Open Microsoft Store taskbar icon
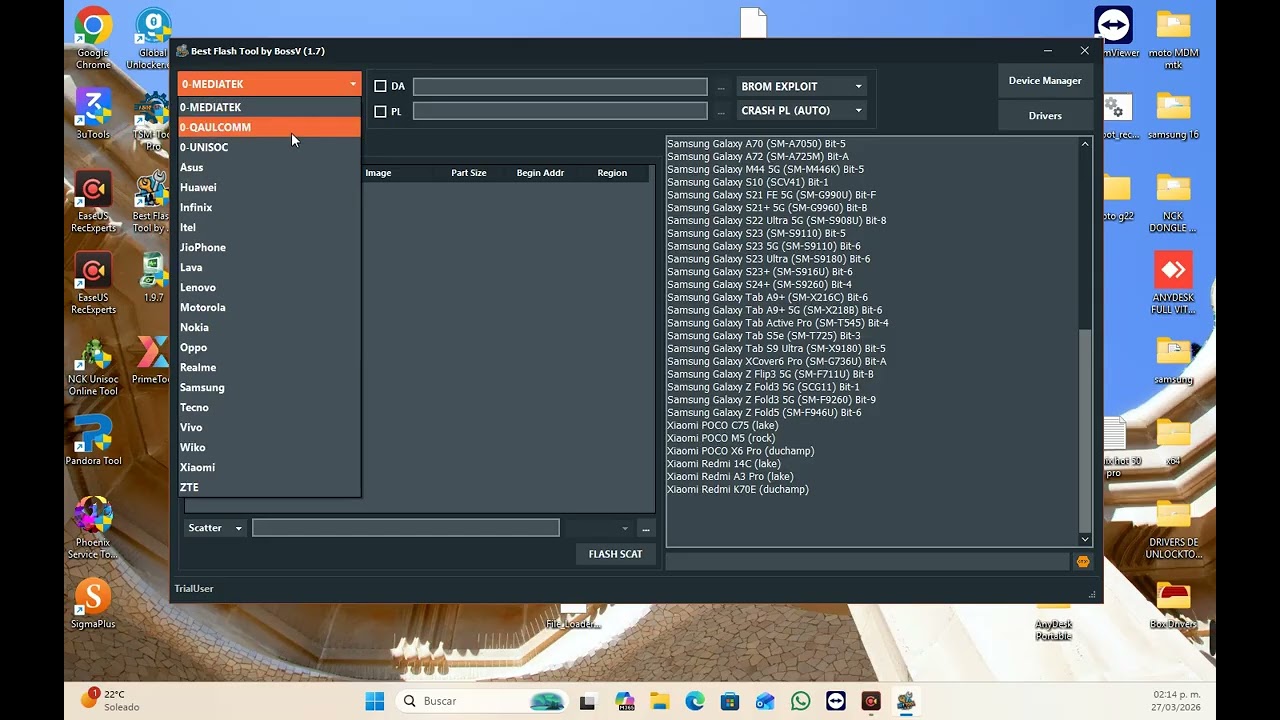The width and height of the screenshot is (1280, 720). (730, 701)
